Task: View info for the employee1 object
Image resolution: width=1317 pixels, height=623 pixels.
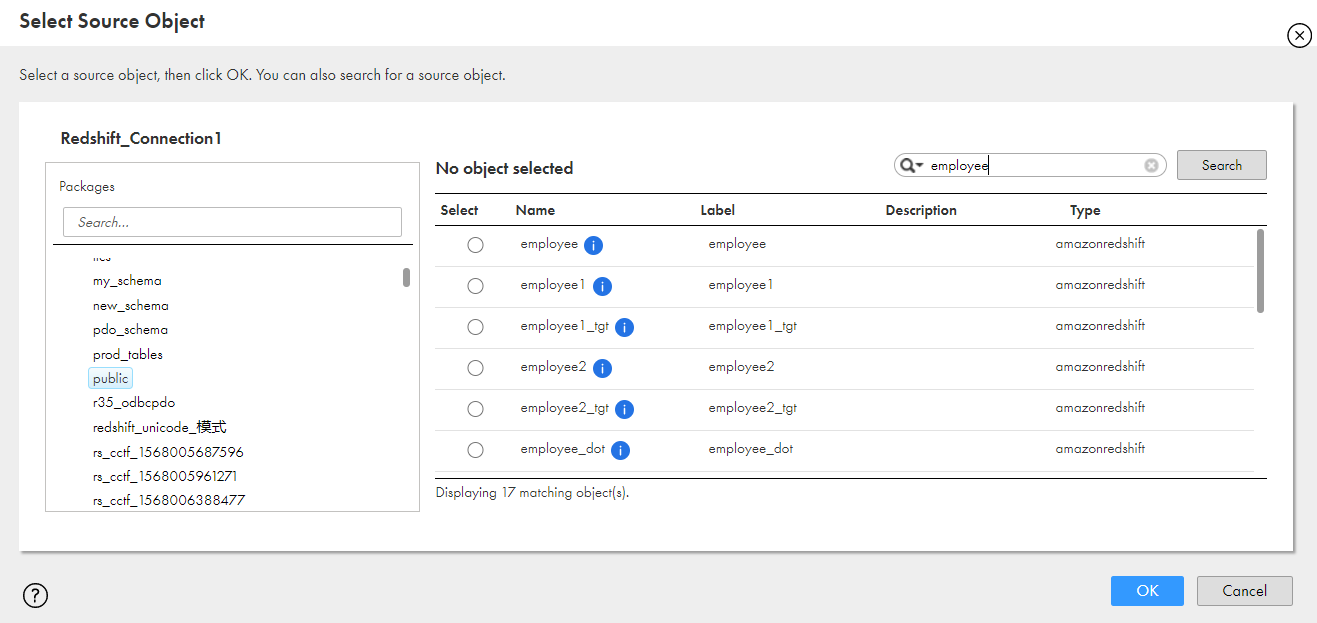Action: tap(602, 285)
